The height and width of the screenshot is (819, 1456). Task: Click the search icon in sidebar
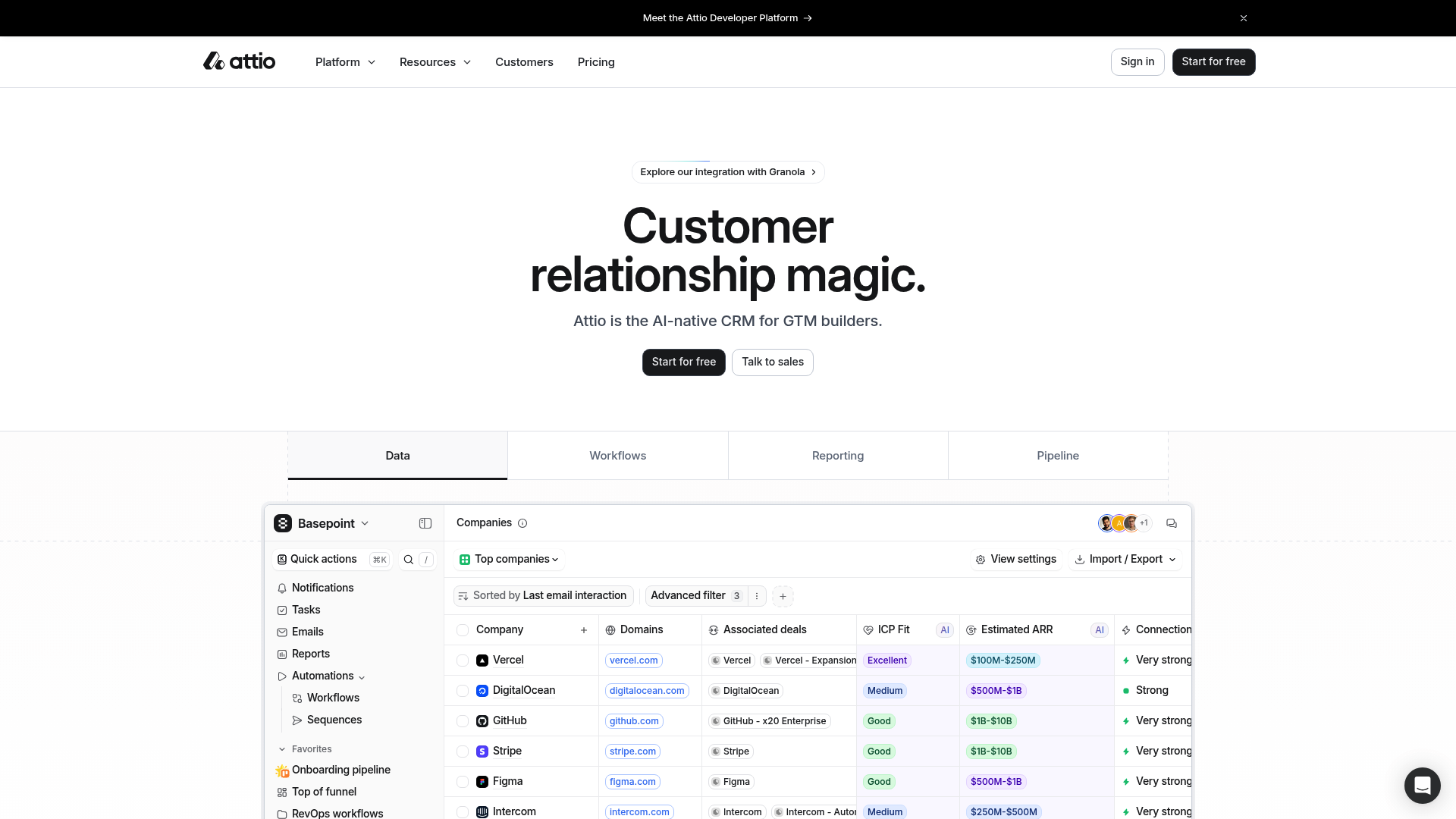(409, 560)
